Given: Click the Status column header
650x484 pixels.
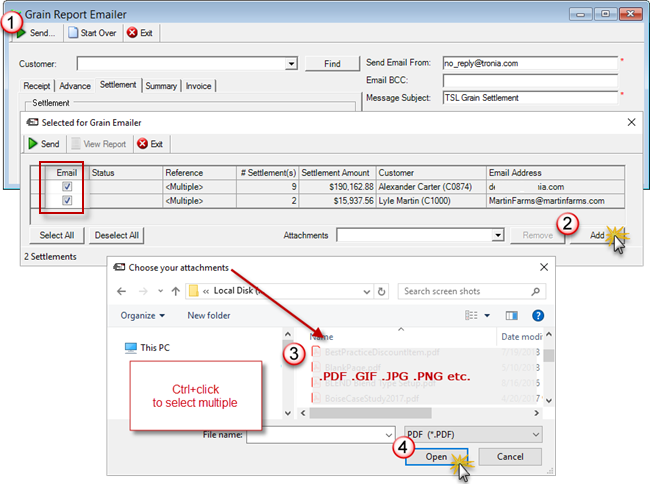Looking at the screenshot, I should (126, 173).
